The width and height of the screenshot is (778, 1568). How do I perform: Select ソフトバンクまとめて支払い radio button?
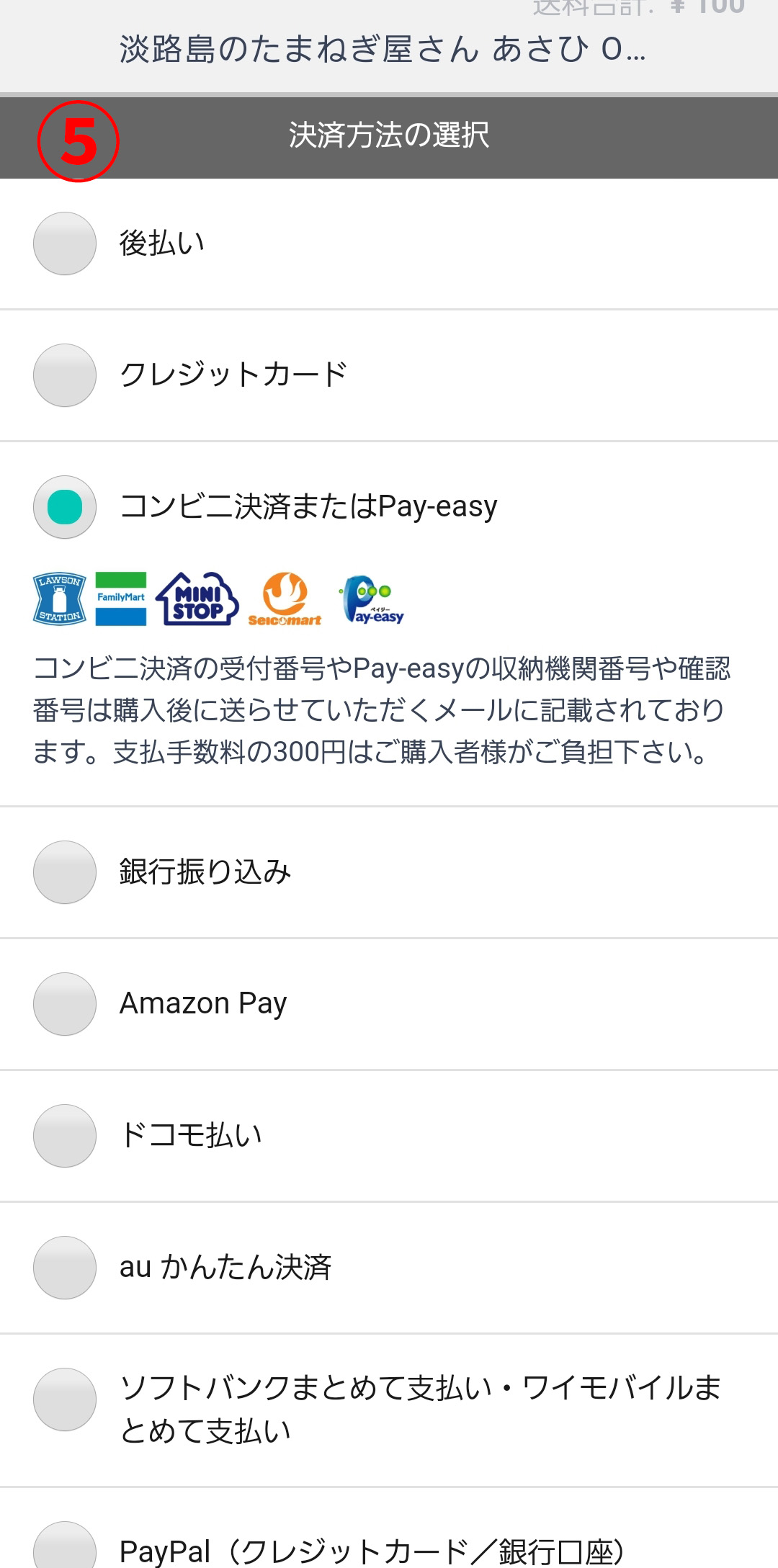point(65,1399)
